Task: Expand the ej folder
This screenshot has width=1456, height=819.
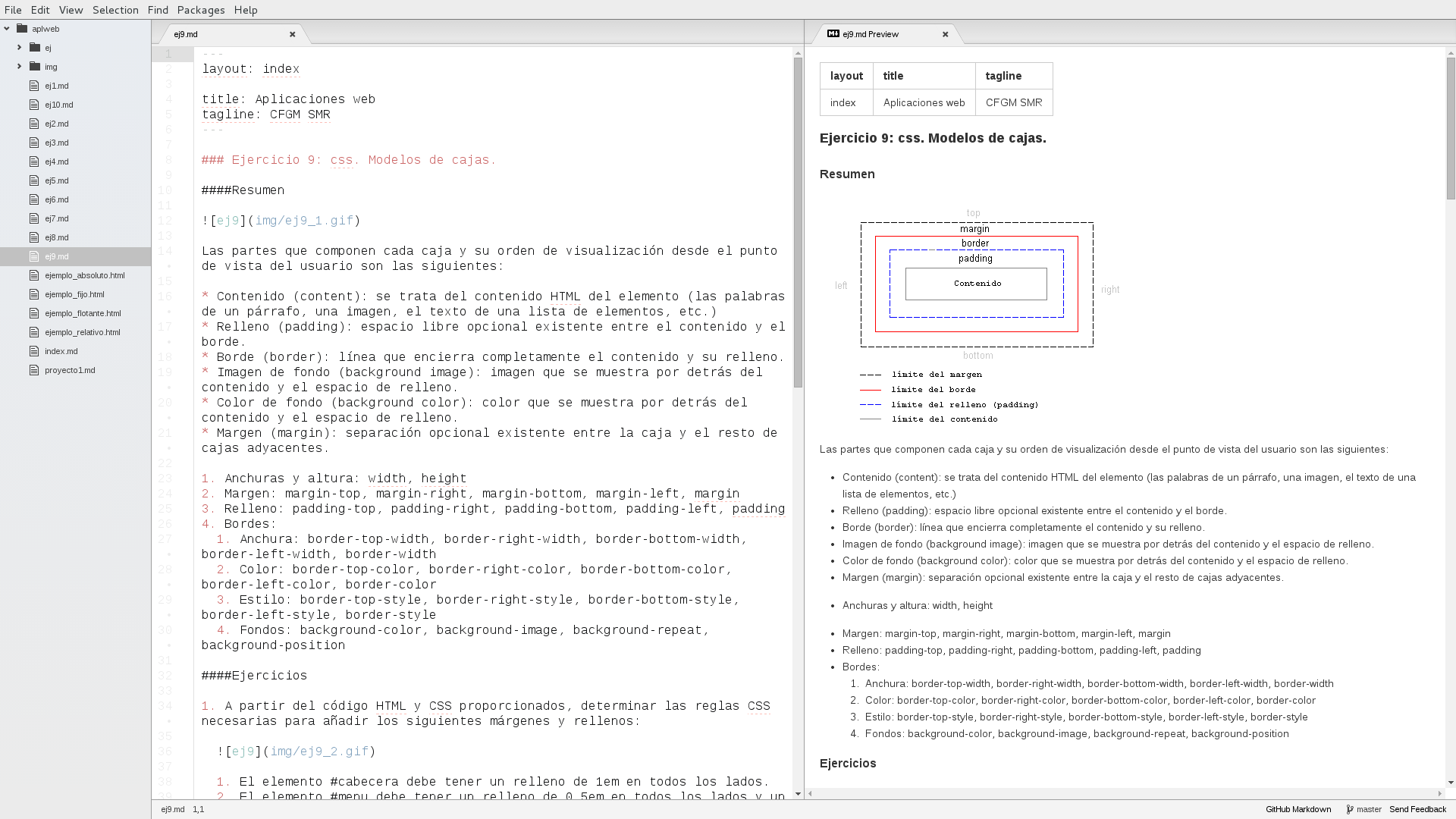Action: 20,48
